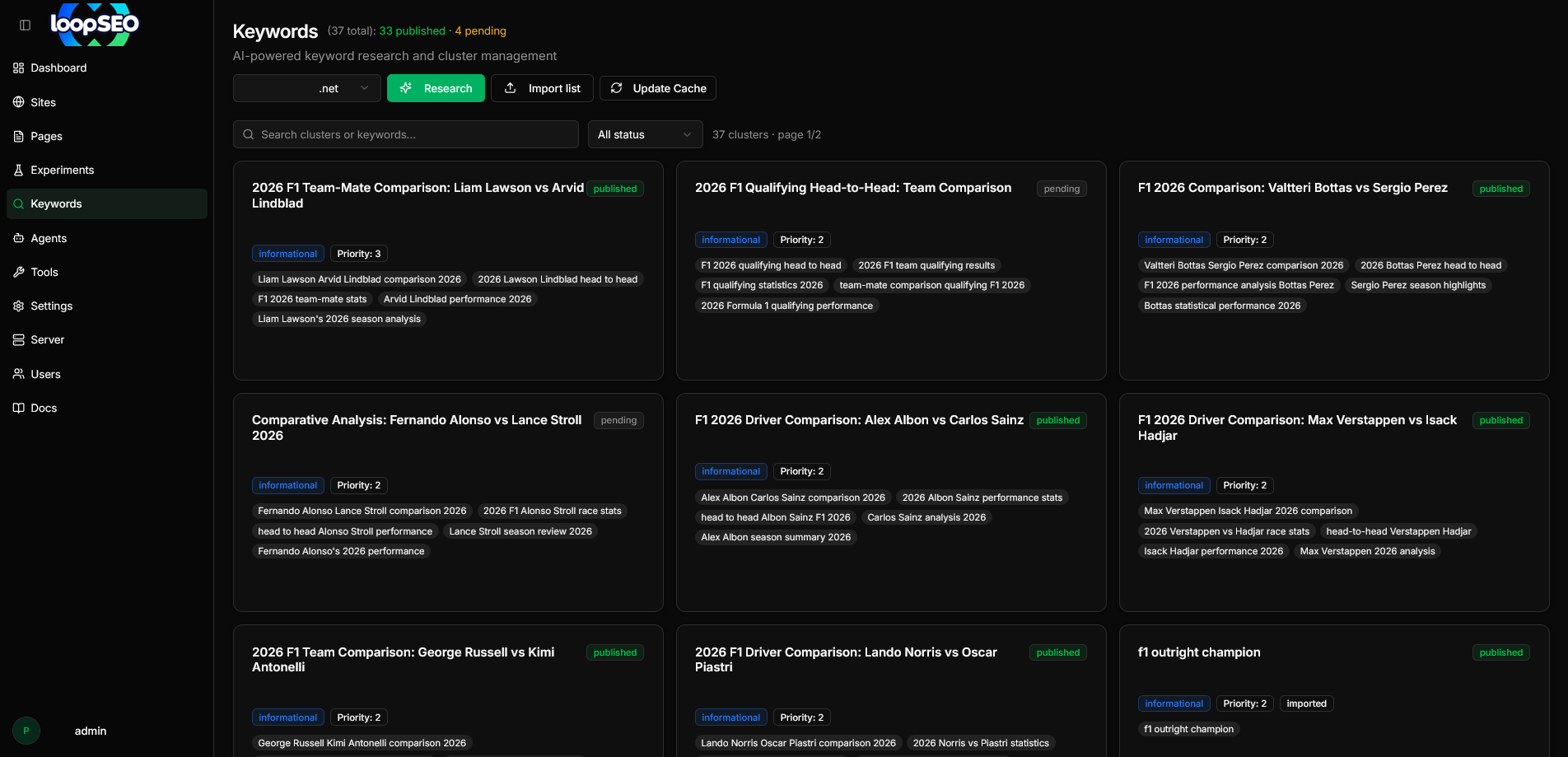Open Dashboard in the sidebar
The width and height of the screenshot is (1568, 757).
click(x=107, y=68)
